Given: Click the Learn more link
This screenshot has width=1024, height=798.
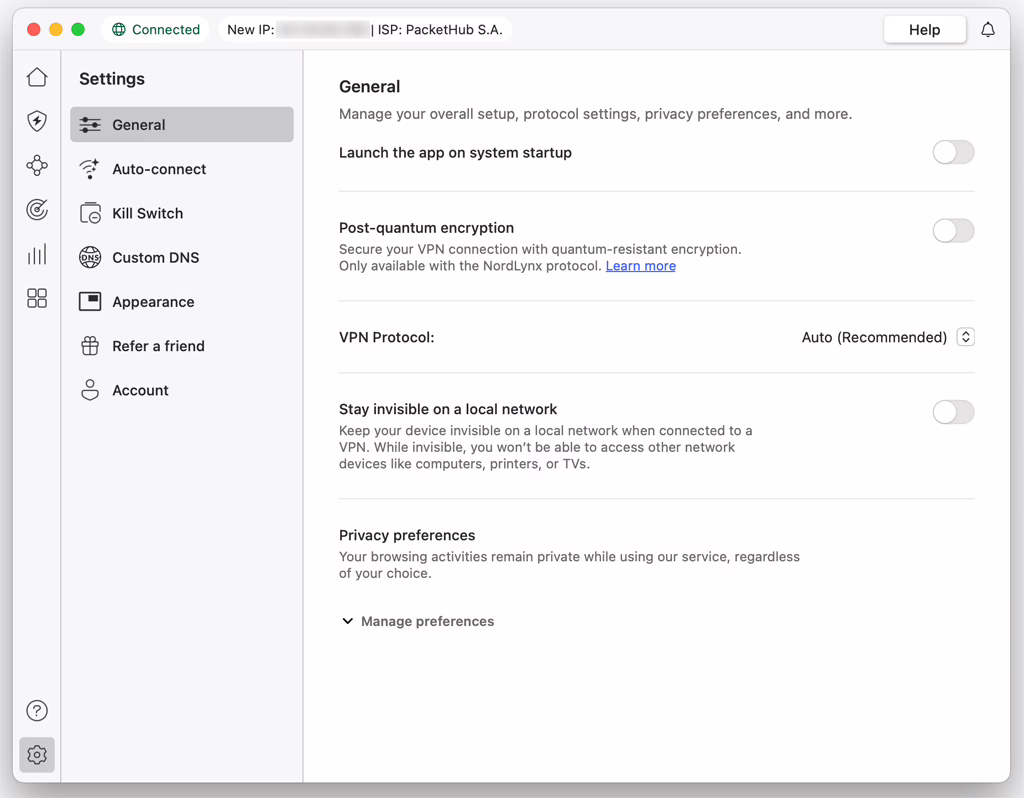Looking at the screenshot, I should click(x=640, y=265).
